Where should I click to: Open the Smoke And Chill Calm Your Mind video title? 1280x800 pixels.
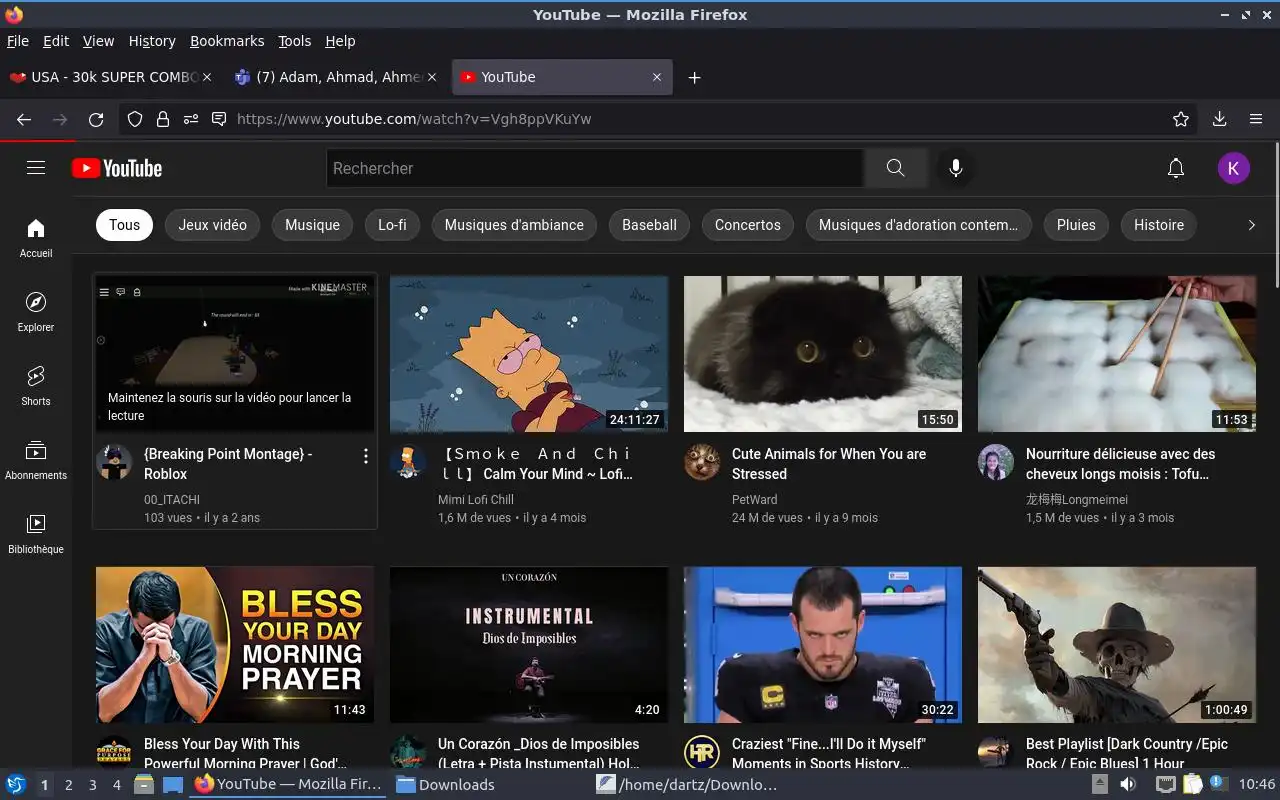(536, 464)
